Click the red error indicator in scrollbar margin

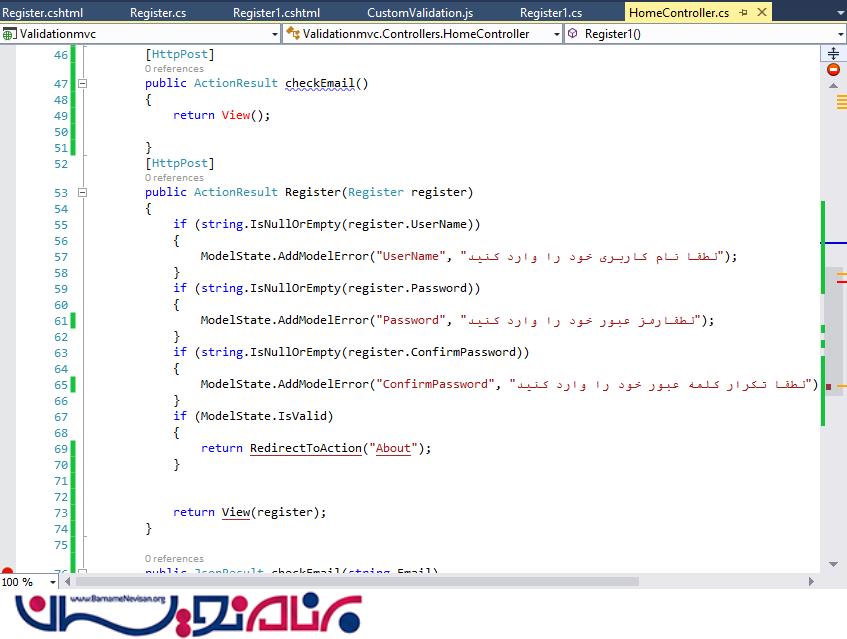pyautogui.click(x=834, y=70)
